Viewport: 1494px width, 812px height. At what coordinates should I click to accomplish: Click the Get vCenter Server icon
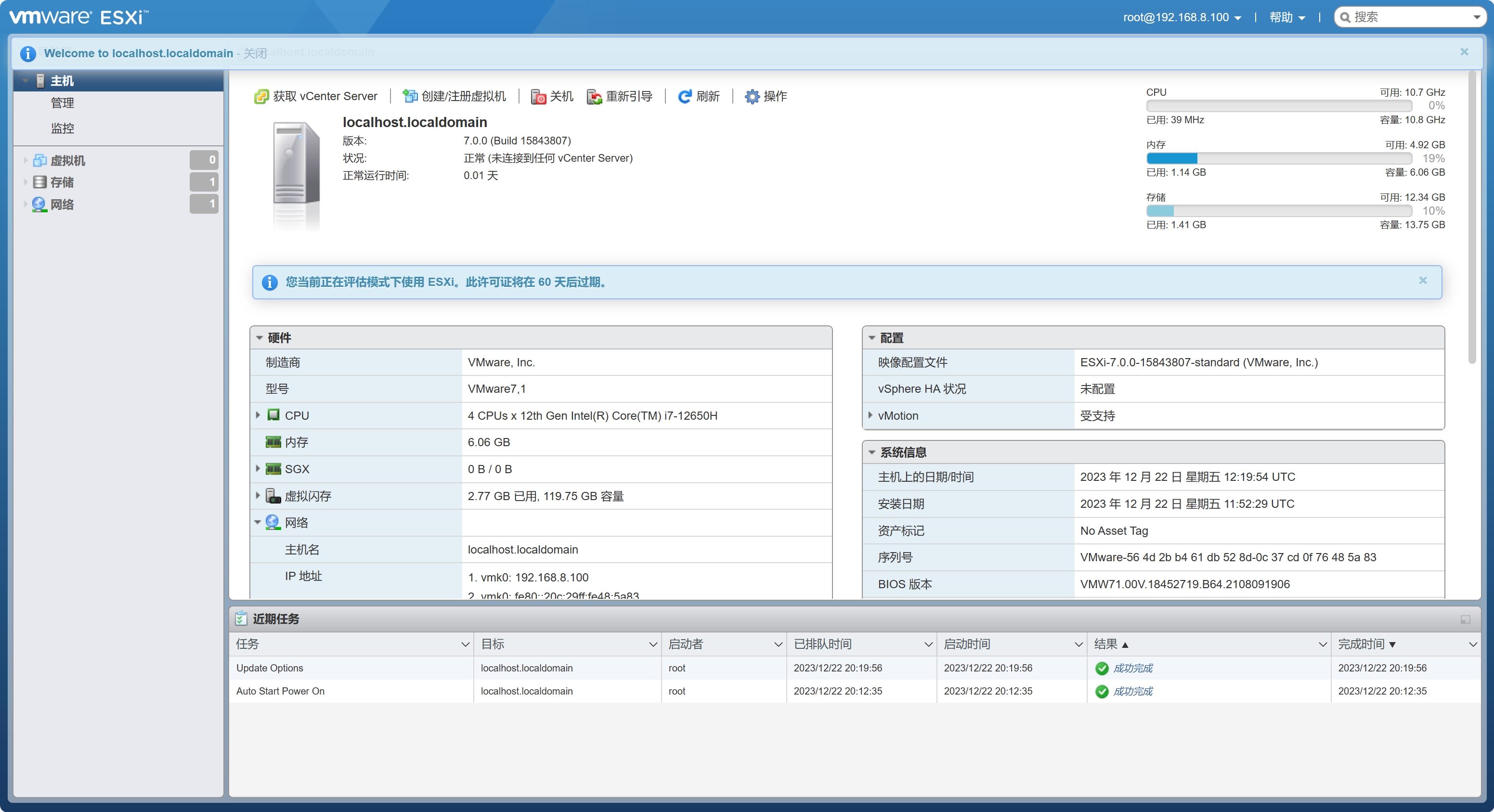(x=261, y=96)
